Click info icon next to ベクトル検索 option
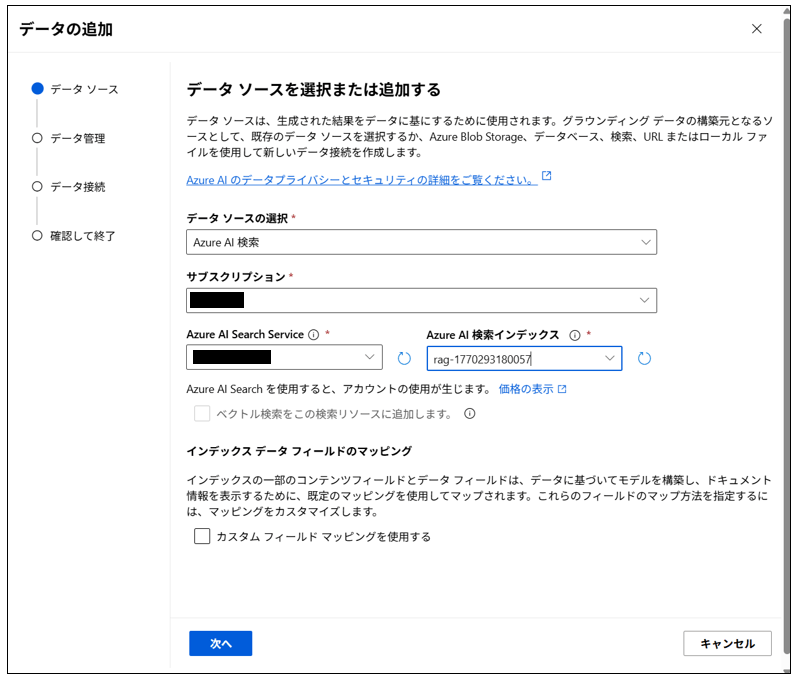The height and width of the screenshot is (682, 798). (x=469, y=413)
